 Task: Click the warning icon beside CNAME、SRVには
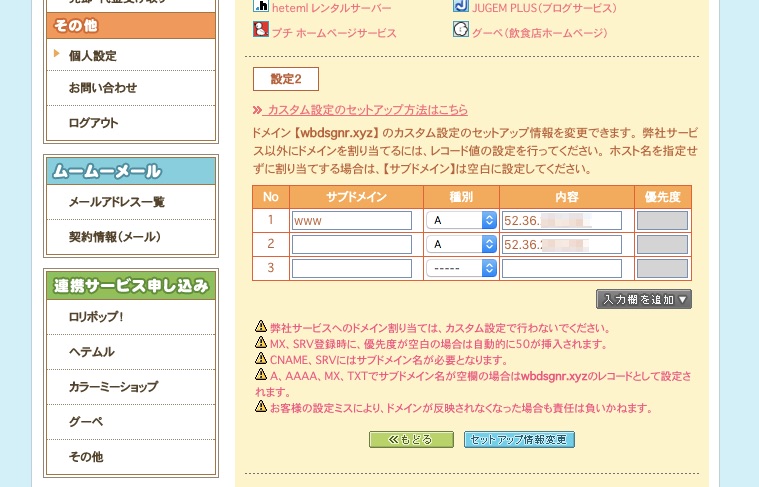[261, 358]
